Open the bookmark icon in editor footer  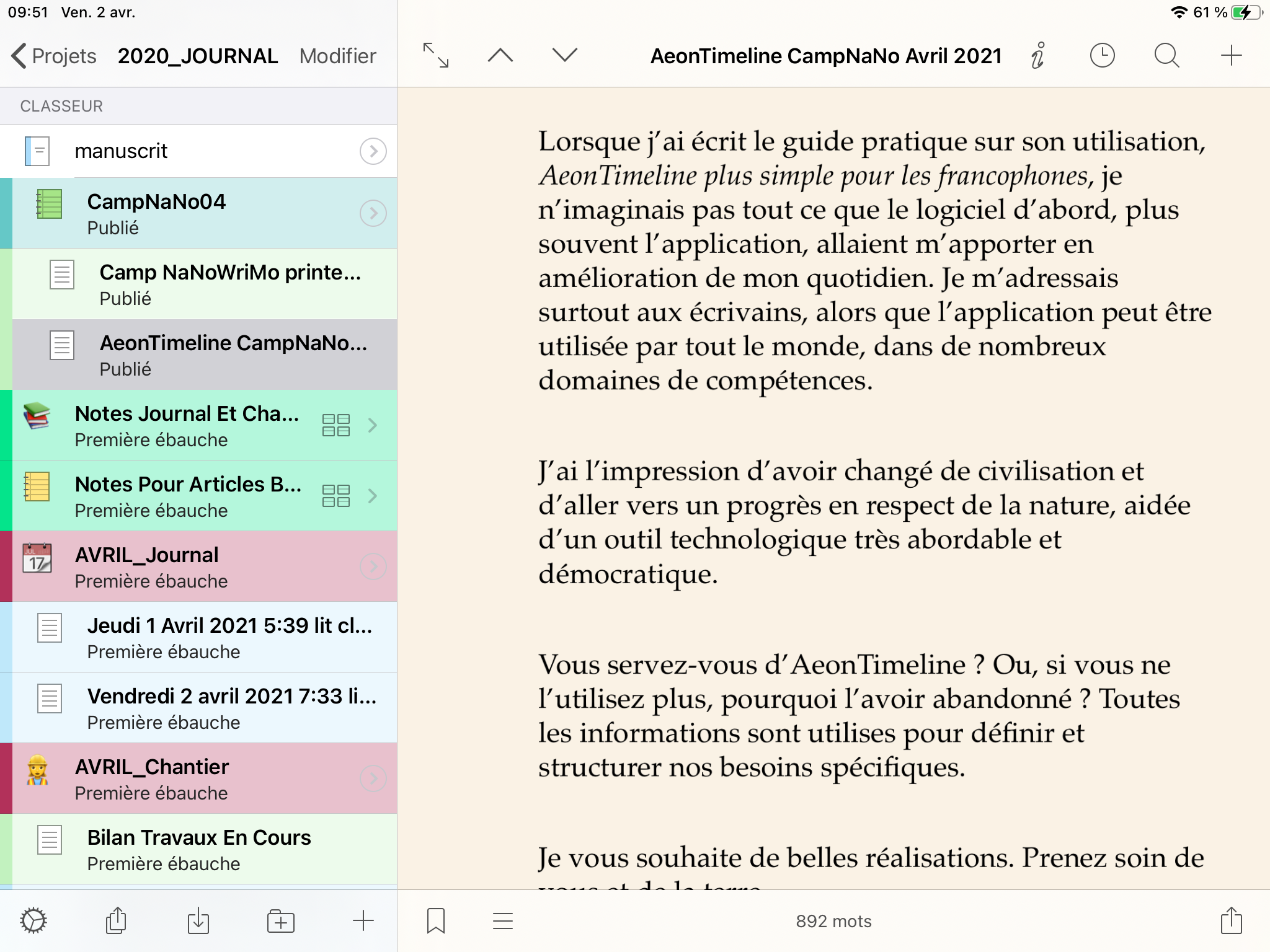[436, 921]
